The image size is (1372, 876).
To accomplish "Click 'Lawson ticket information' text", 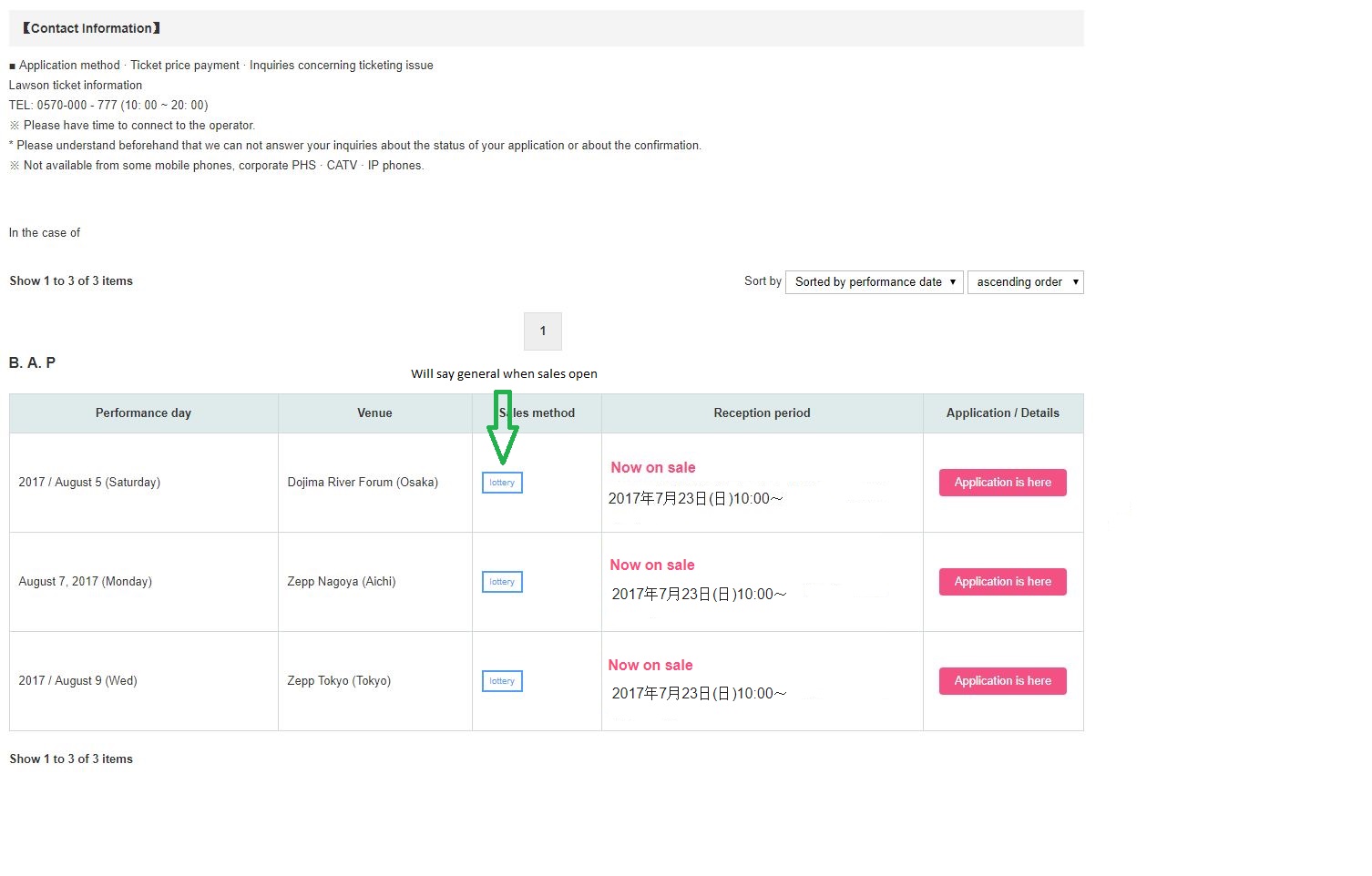I will click(x=76, y=86).
